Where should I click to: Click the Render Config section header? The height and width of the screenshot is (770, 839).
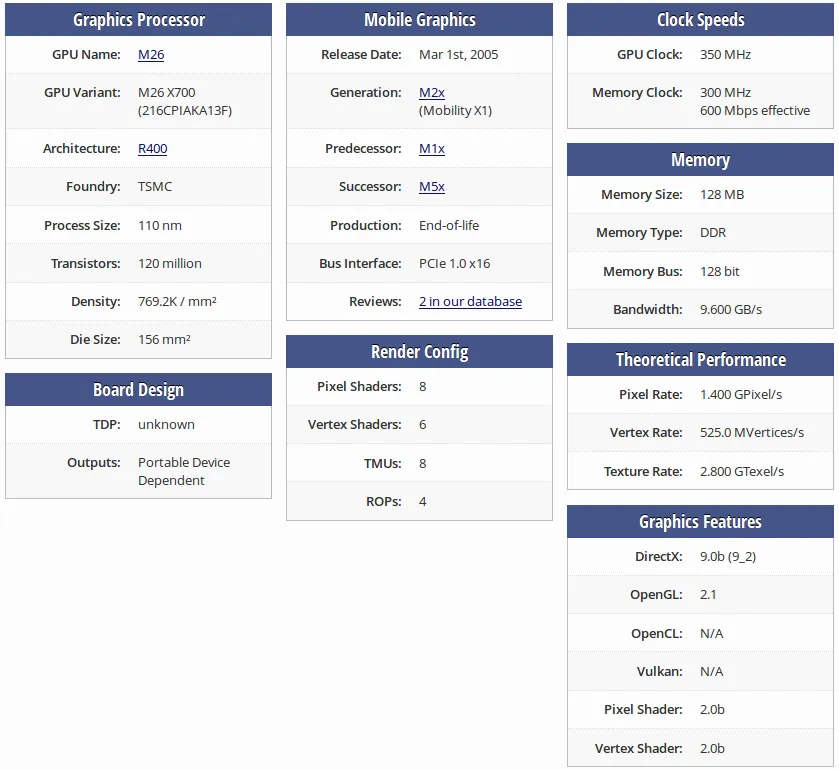(420, 352)
